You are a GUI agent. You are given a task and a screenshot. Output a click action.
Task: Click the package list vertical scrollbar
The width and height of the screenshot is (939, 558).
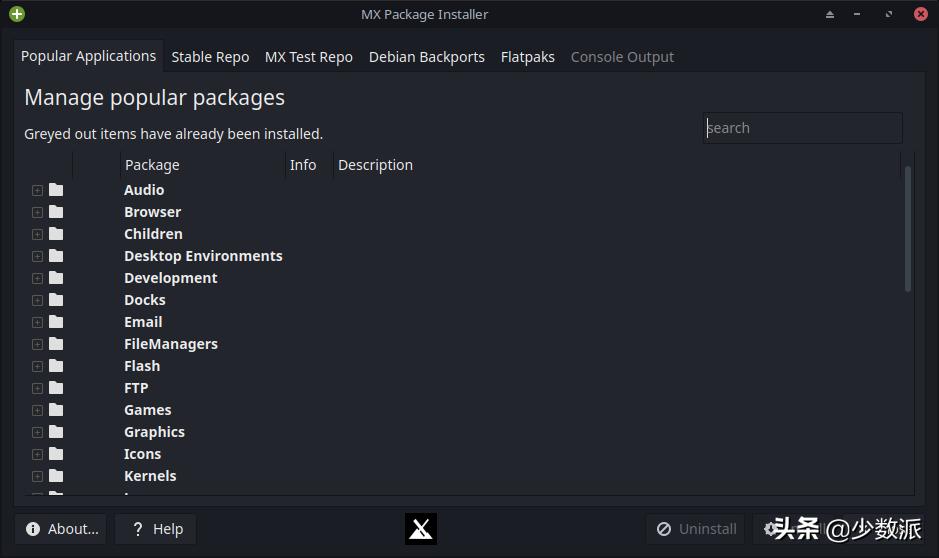click(908, 230)
